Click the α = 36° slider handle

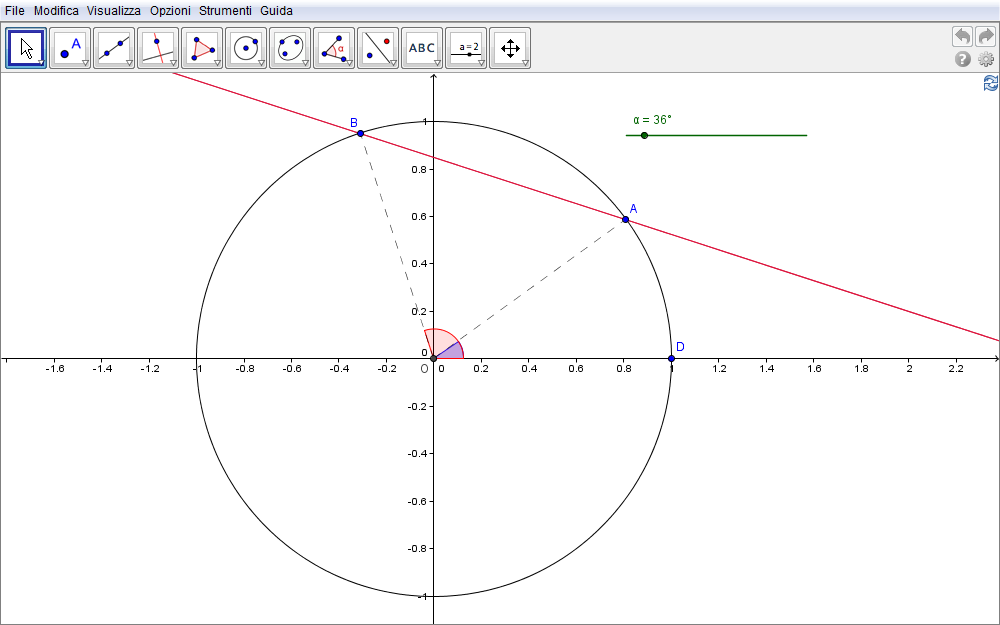click(644, 135)
